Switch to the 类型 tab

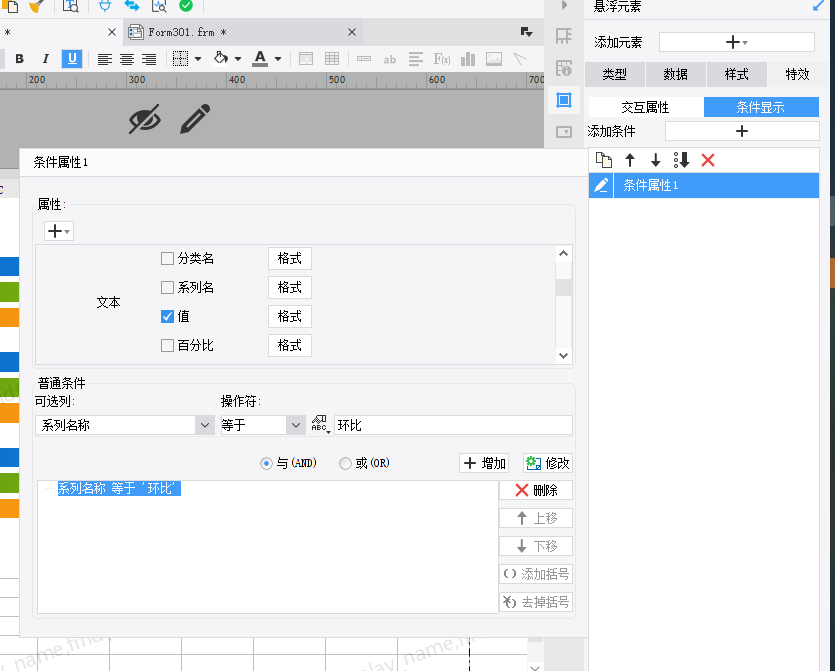tap(615, 74)
